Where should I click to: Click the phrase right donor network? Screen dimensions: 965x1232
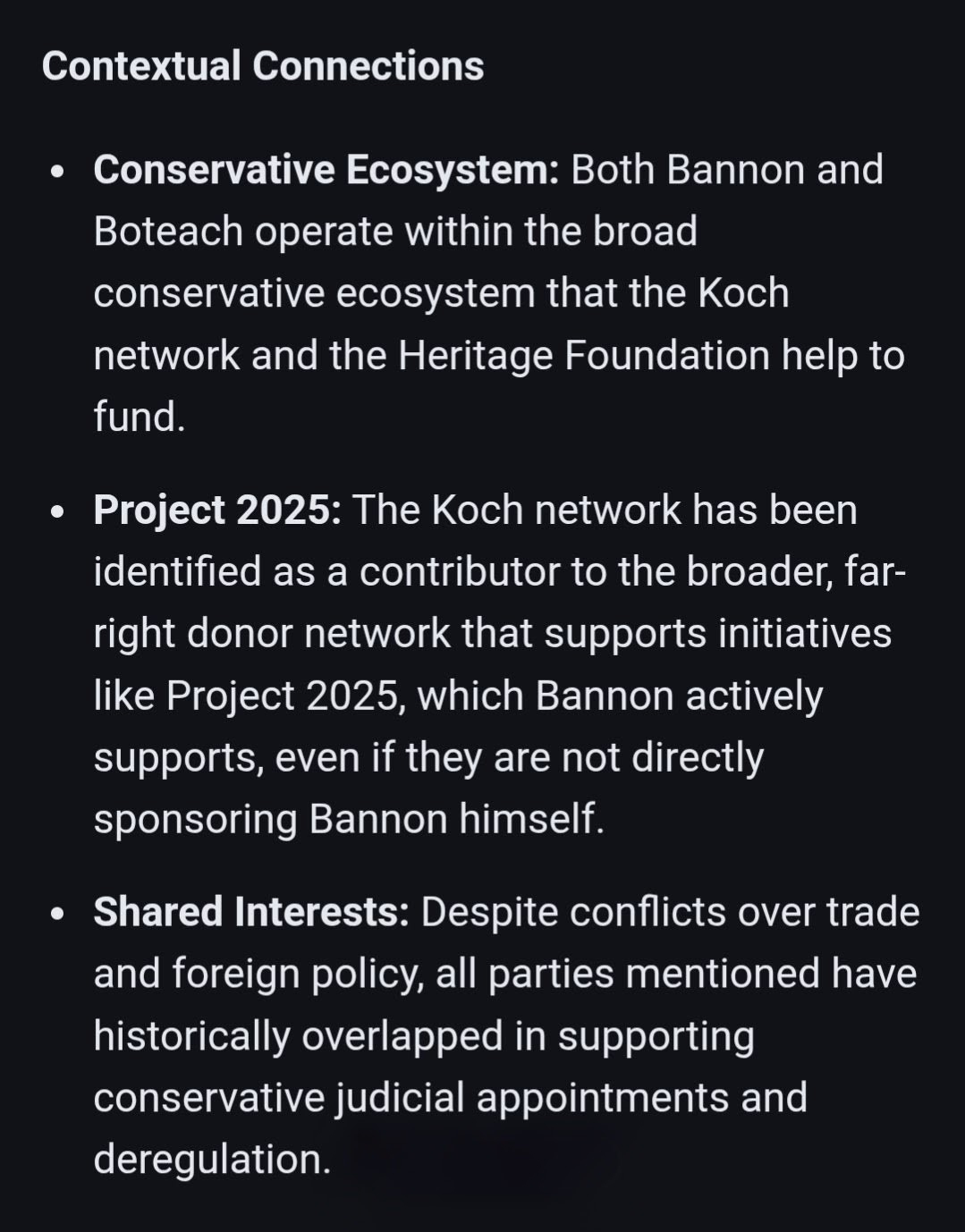pyautogui.click(x=272, y=634)
